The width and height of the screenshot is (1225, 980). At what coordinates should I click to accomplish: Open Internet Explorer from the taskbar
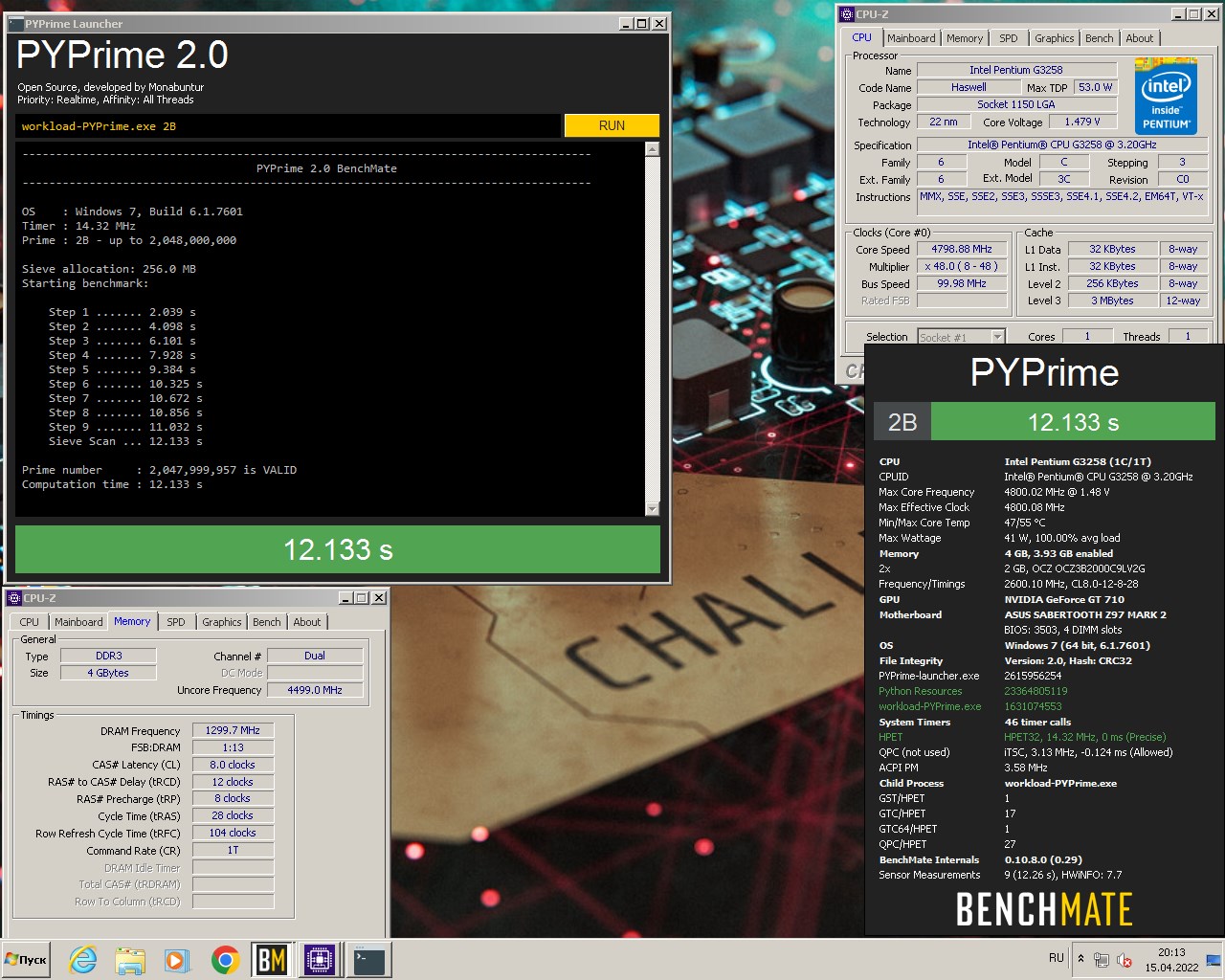click(83, 959)
